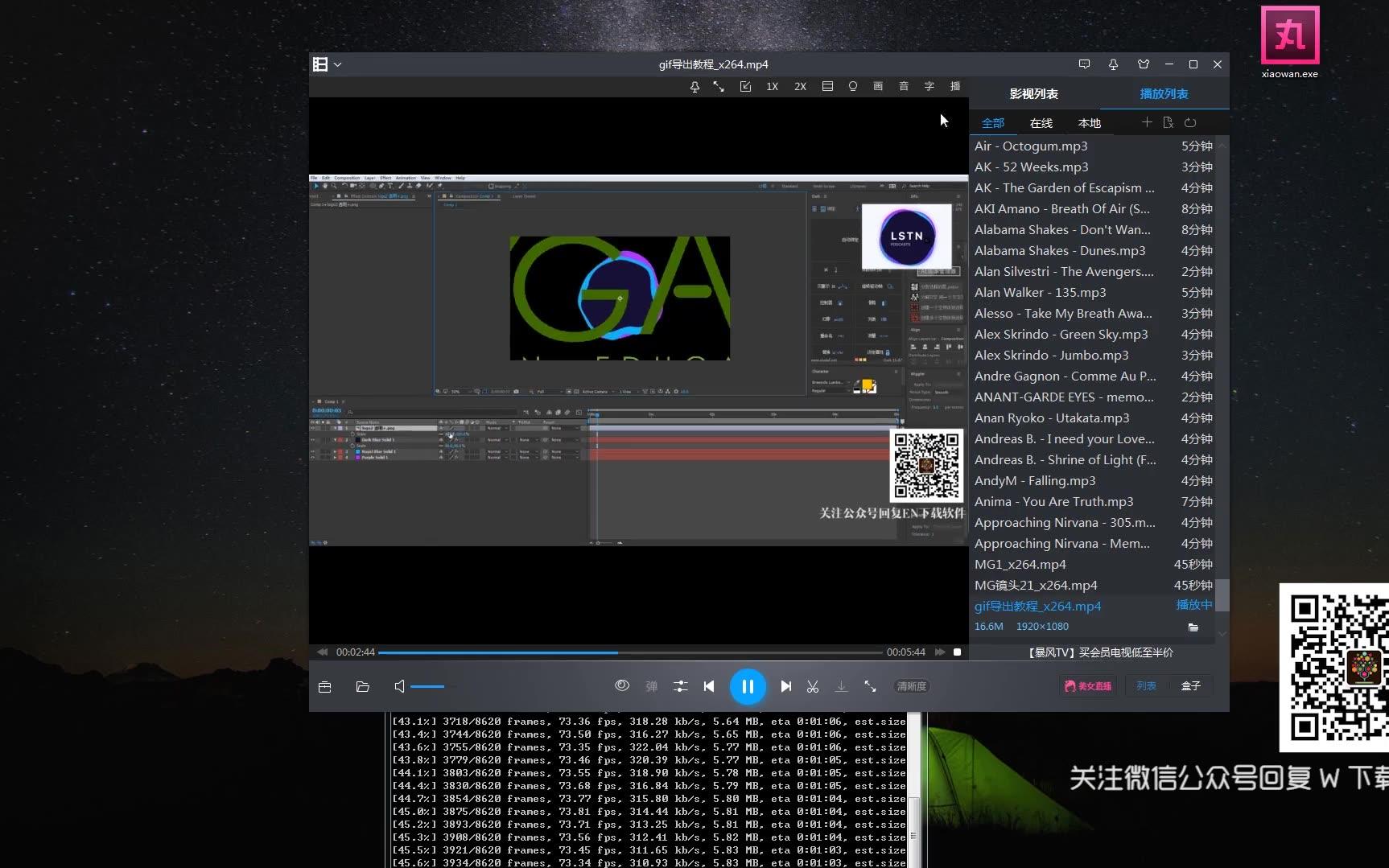
Task: Open a file with the folder icon
Action: pos(363,686)
